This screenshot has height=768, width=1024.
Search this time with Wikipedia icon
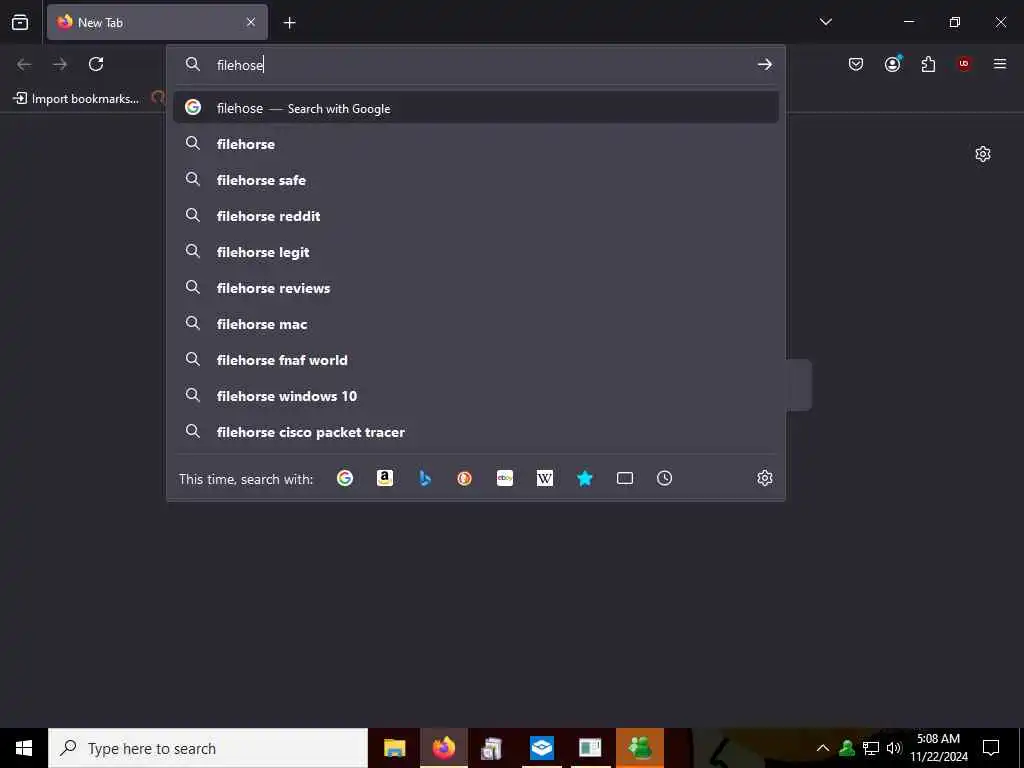point(545,478)
